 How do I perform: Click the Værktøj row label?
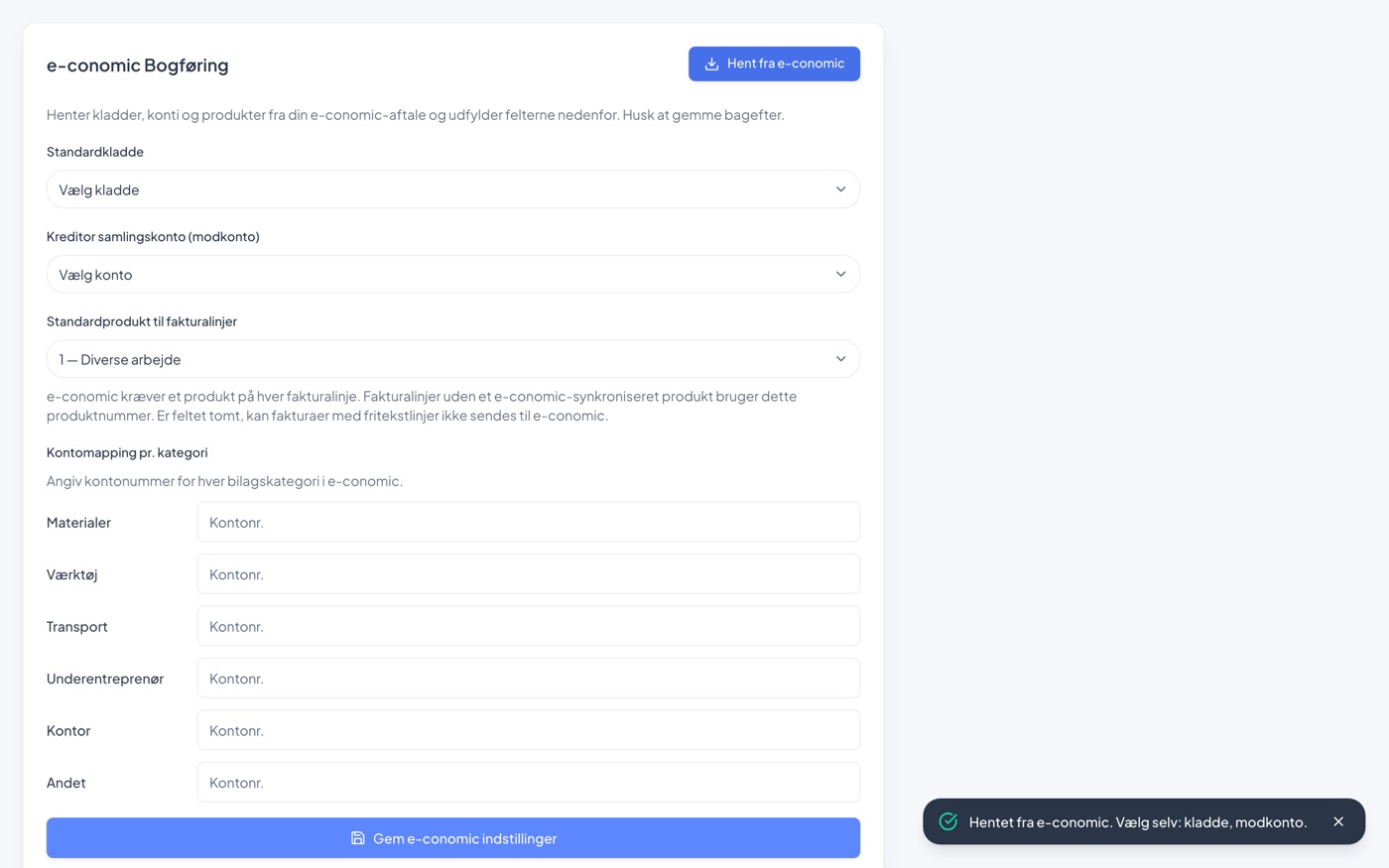point(71,574)
